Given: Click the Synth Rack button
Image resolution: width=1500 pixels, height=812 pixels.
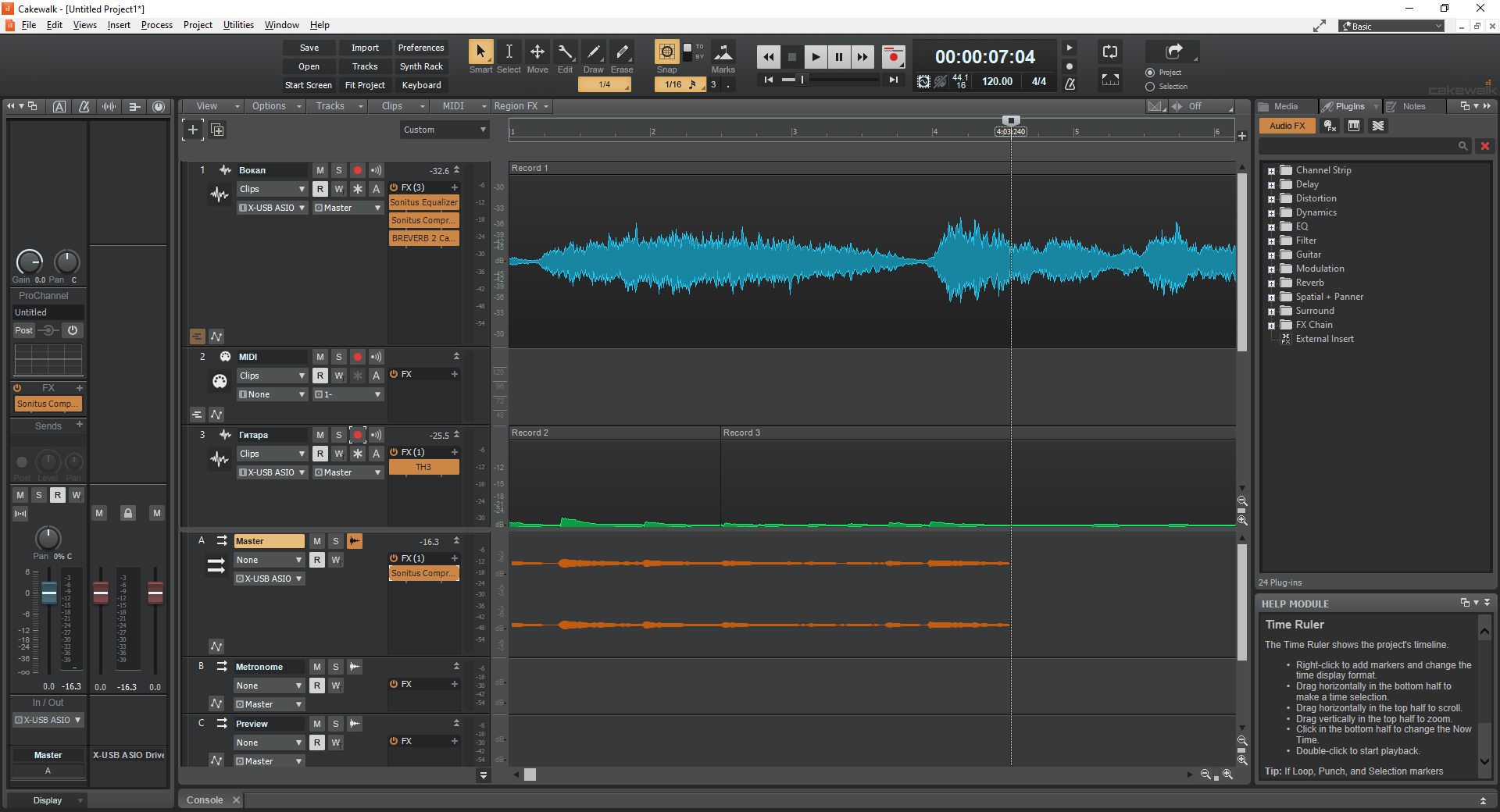Looking at the screenshot, I should click(x=421, y=66).
